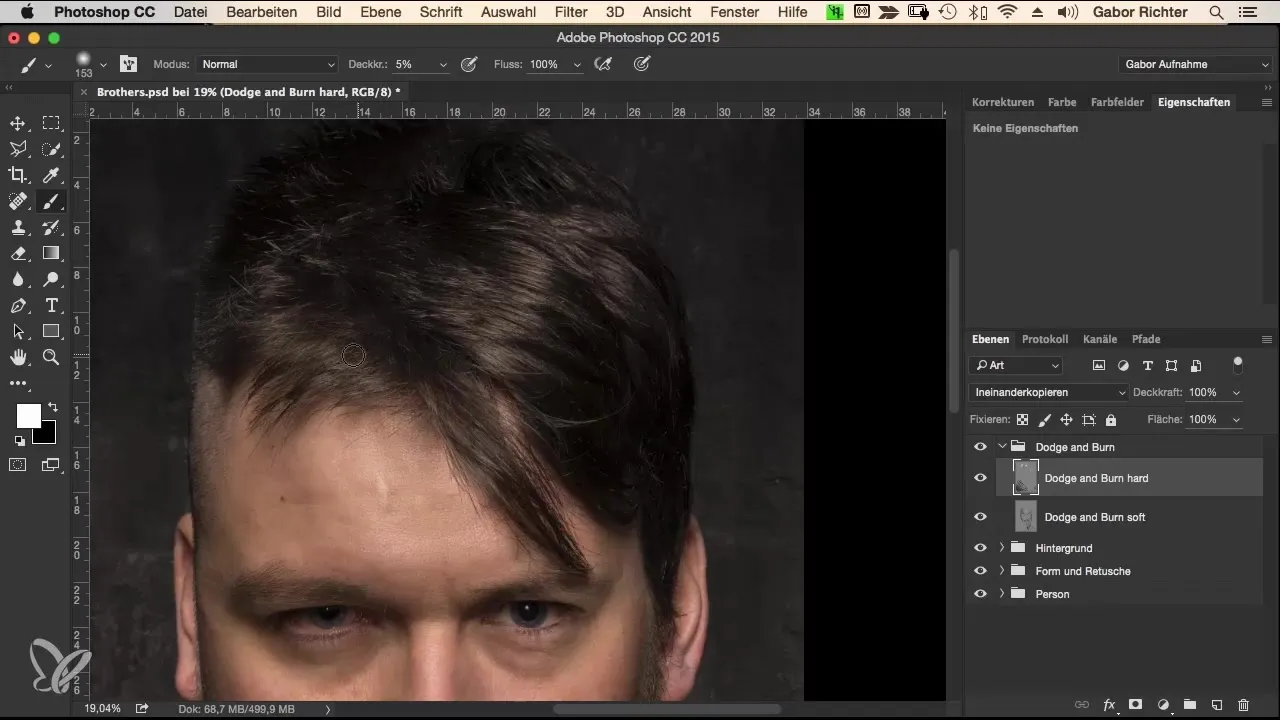Toggle pressure for opacity
1280x720 pixels.
[x=468, y=64]
